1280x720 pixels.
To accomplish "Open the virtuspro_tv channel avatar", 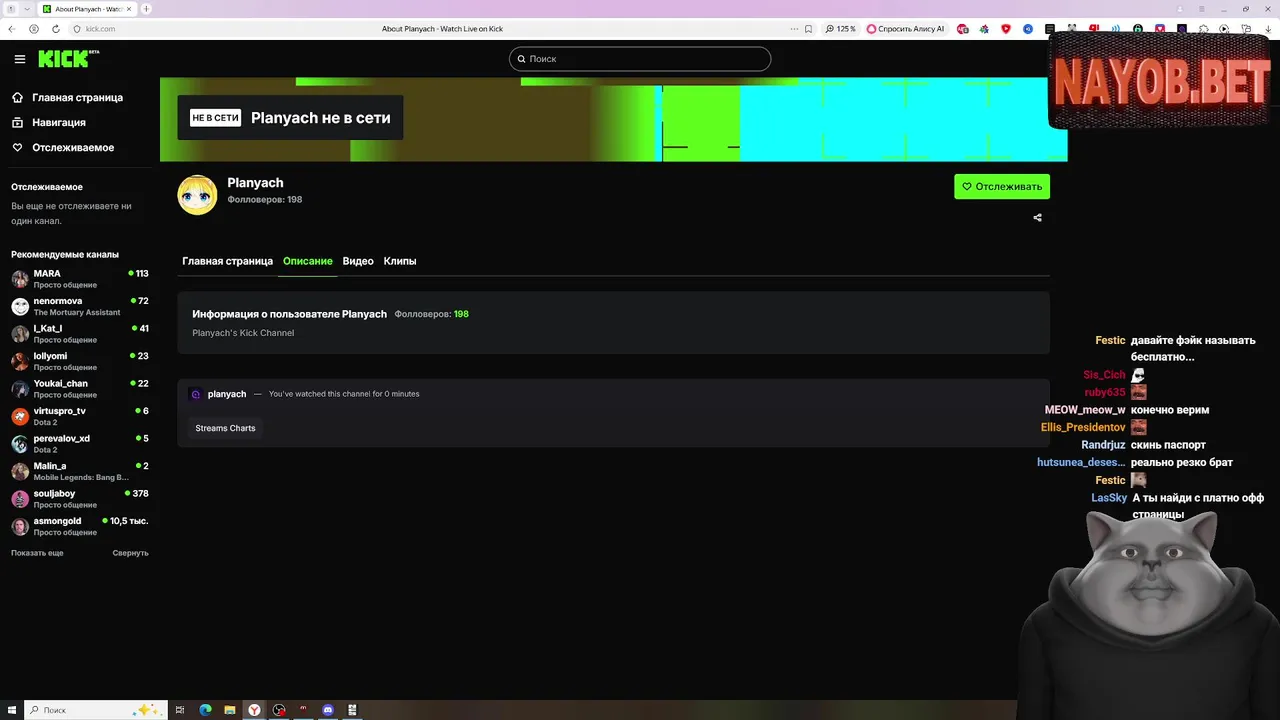I will point(20,416).
